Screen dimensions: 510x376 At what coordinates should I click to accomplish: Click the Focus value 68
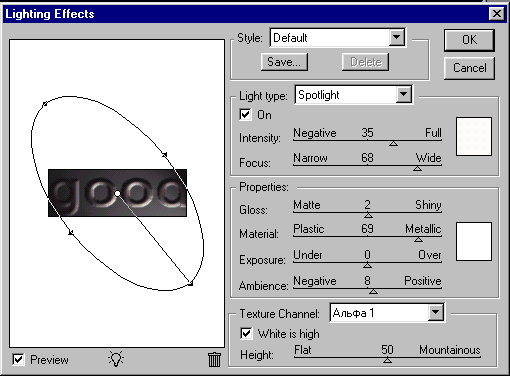click(367, 158)
